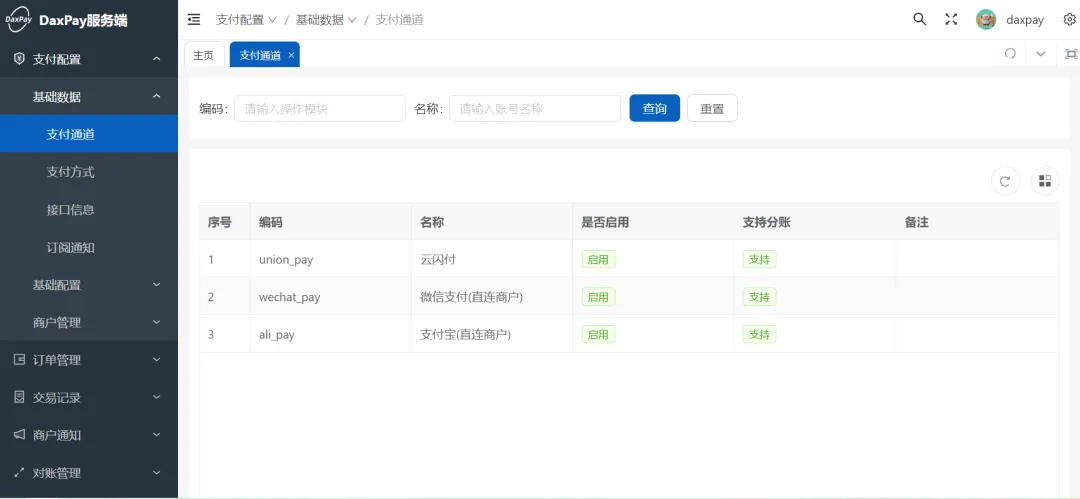The width and height of the screenshot is (1080, 499).
Task: Click the 查询 button
Action: click(x=654, y=108)
